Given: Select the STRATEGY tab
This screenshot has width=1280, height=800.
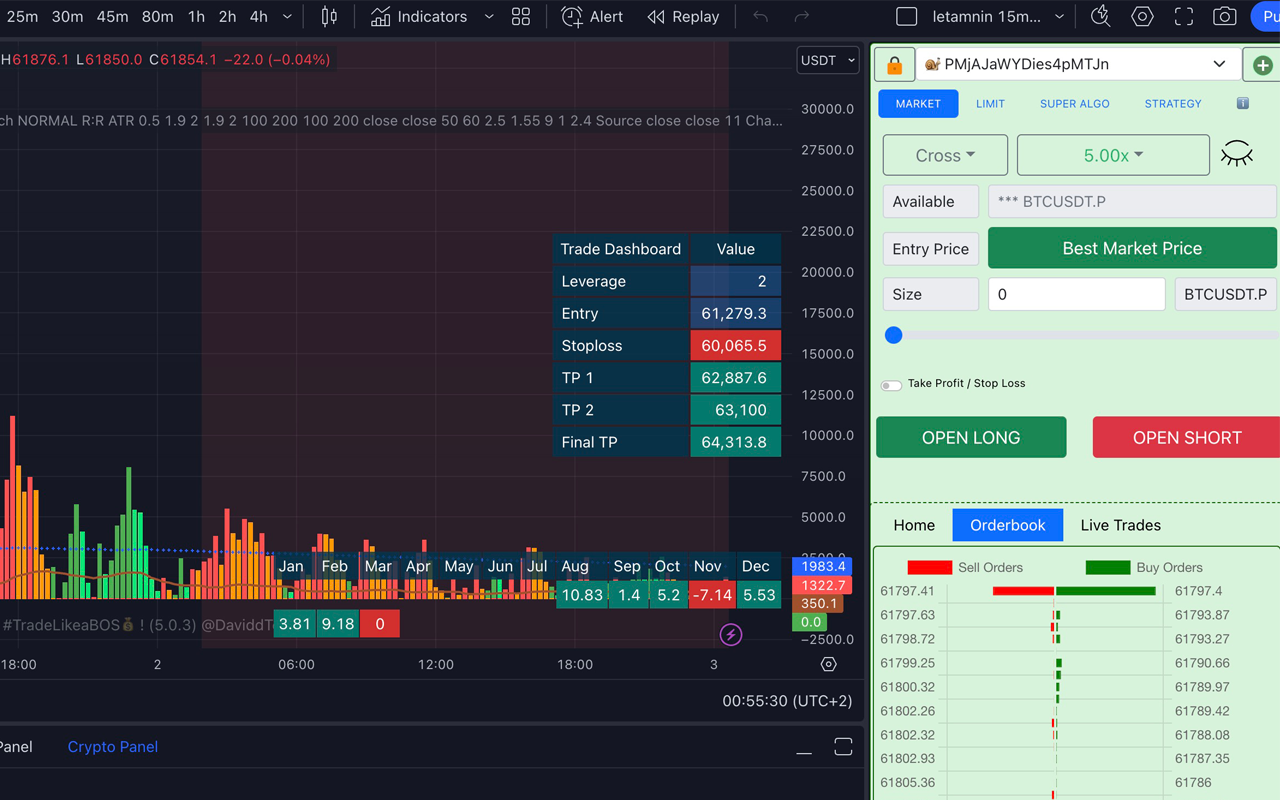Looking at the screenshot, I should tap(1173, 103).
